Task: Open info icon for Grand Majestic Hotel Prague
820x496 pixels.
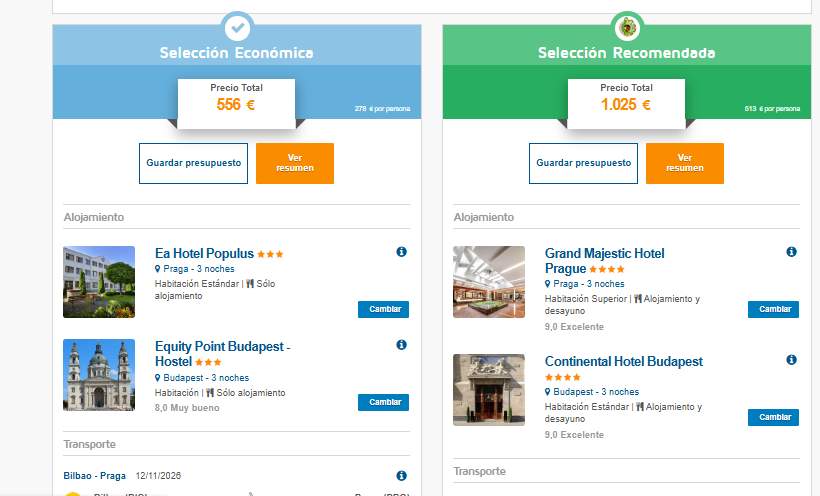Action: 791,252
